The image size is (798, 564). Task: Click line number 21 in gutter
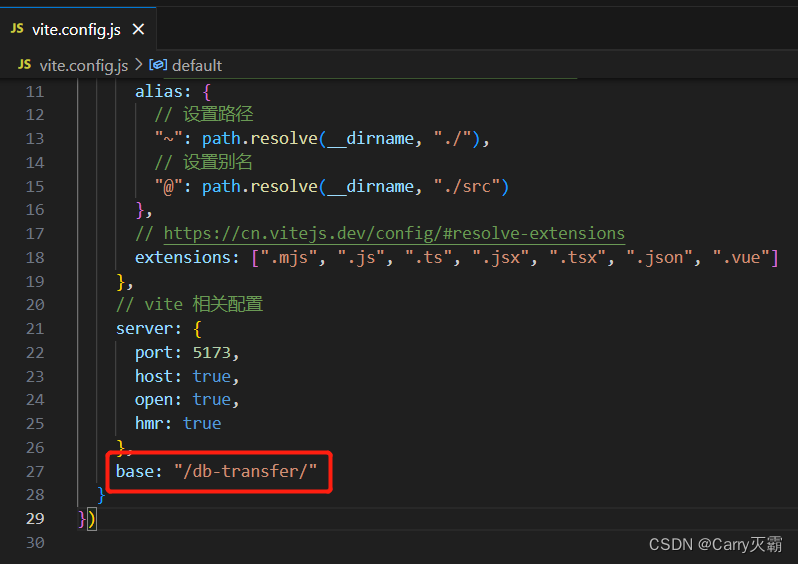click(x=35, y=329)
